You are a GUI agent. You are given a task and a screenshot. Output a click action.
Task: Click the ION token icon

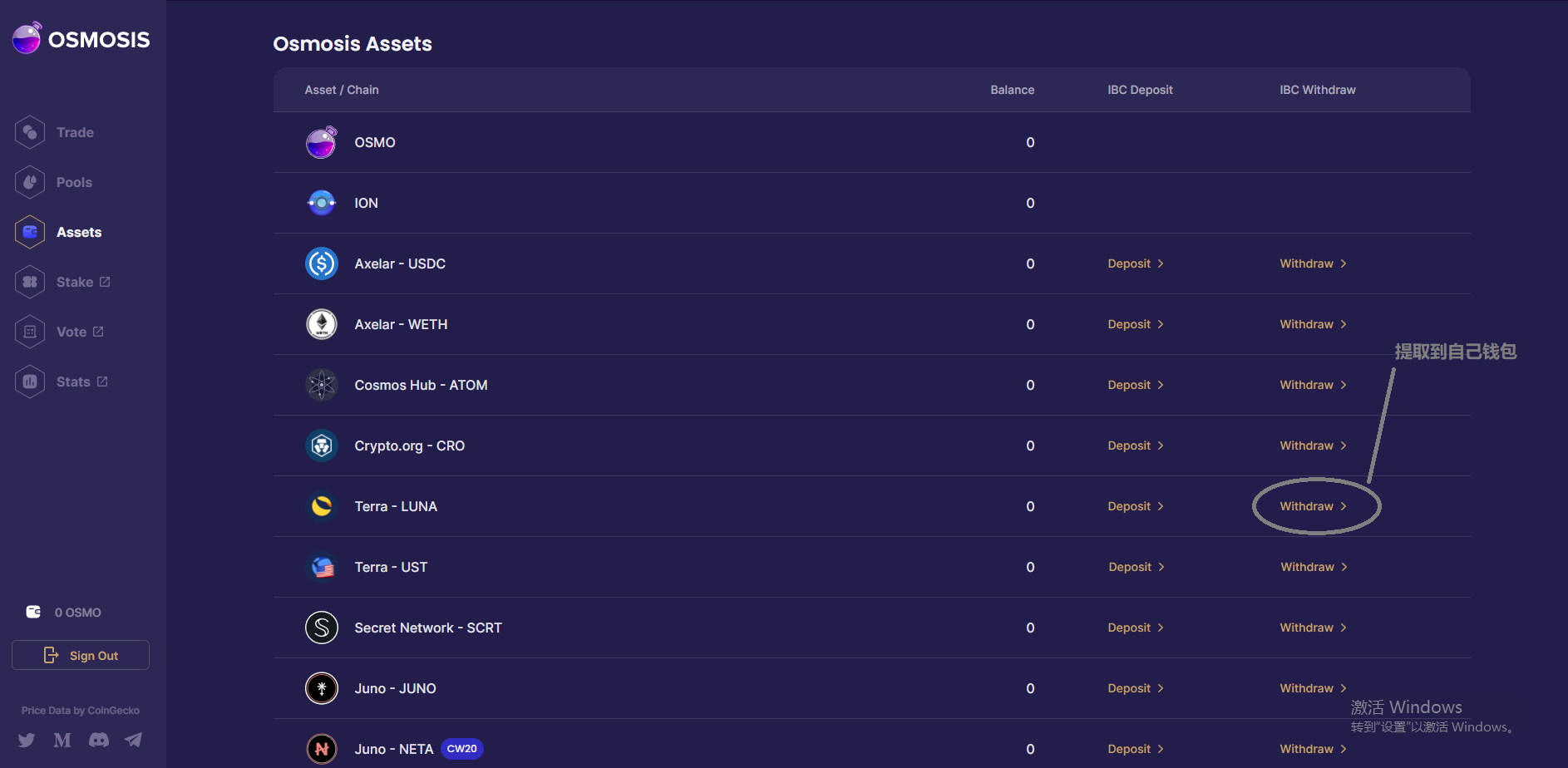(x=322, y=203)
